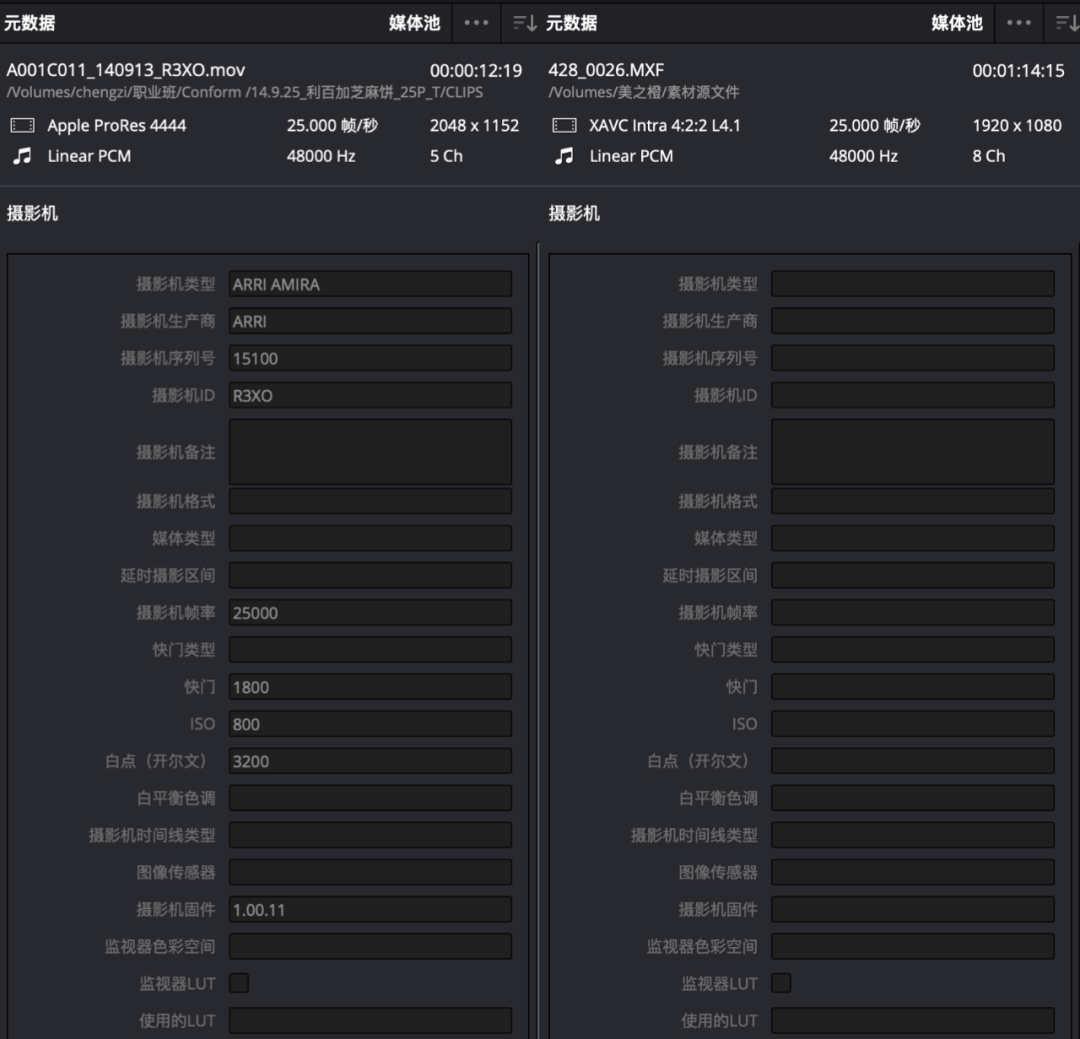Click the video icon beside Apple ProRes 4444
The width and height of the screenshot is (1080, 1039).
22,126
